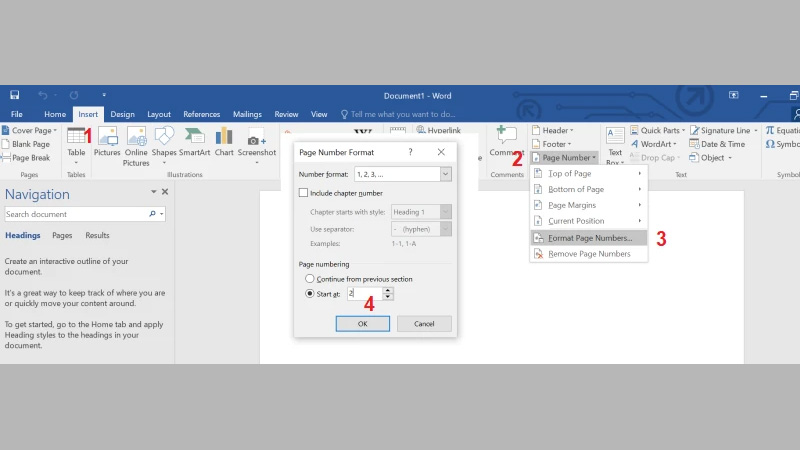The height and width of the screenshot is (450, 800).
Task: Switch to the Design ribbon tab
Action: 122,115
